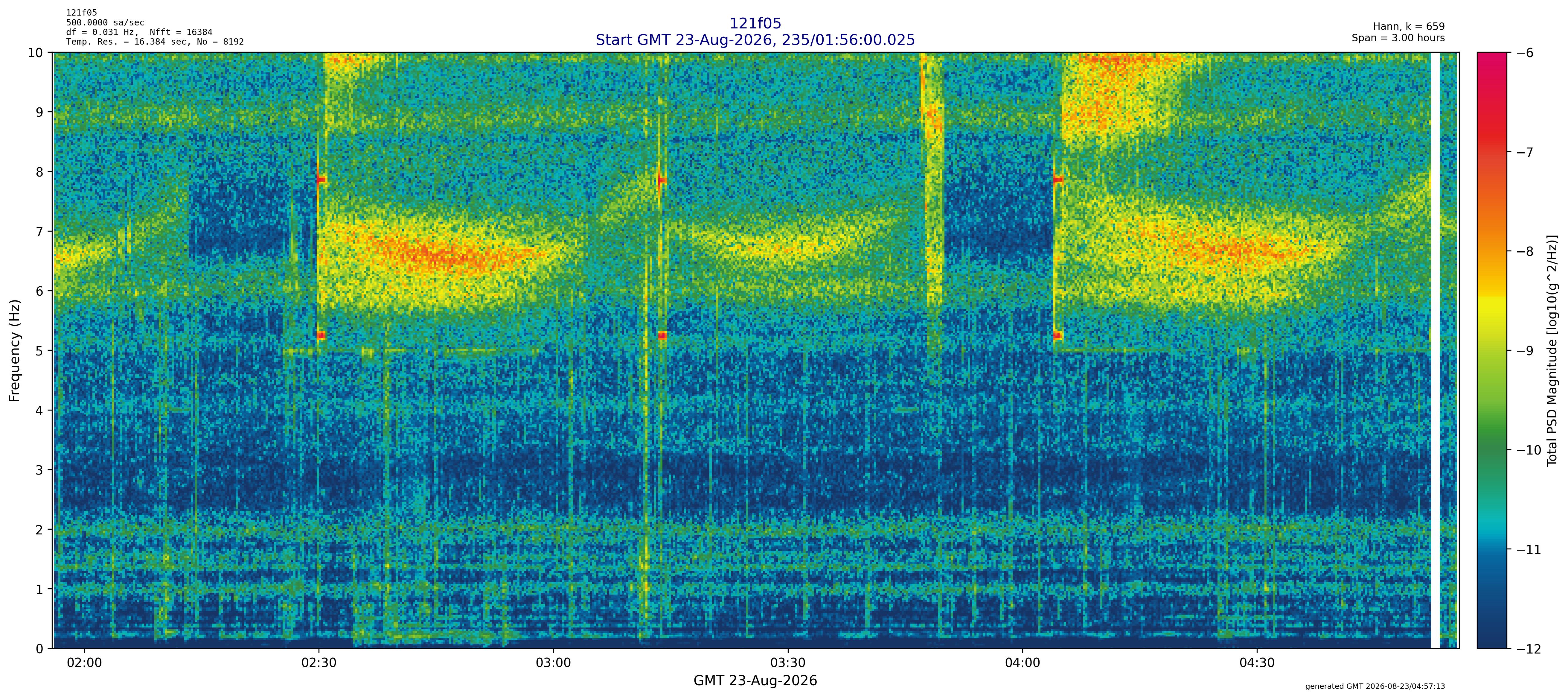1568x699 pixels.
Task: Click frequency axis tick "5"
Action: point(39,351)
